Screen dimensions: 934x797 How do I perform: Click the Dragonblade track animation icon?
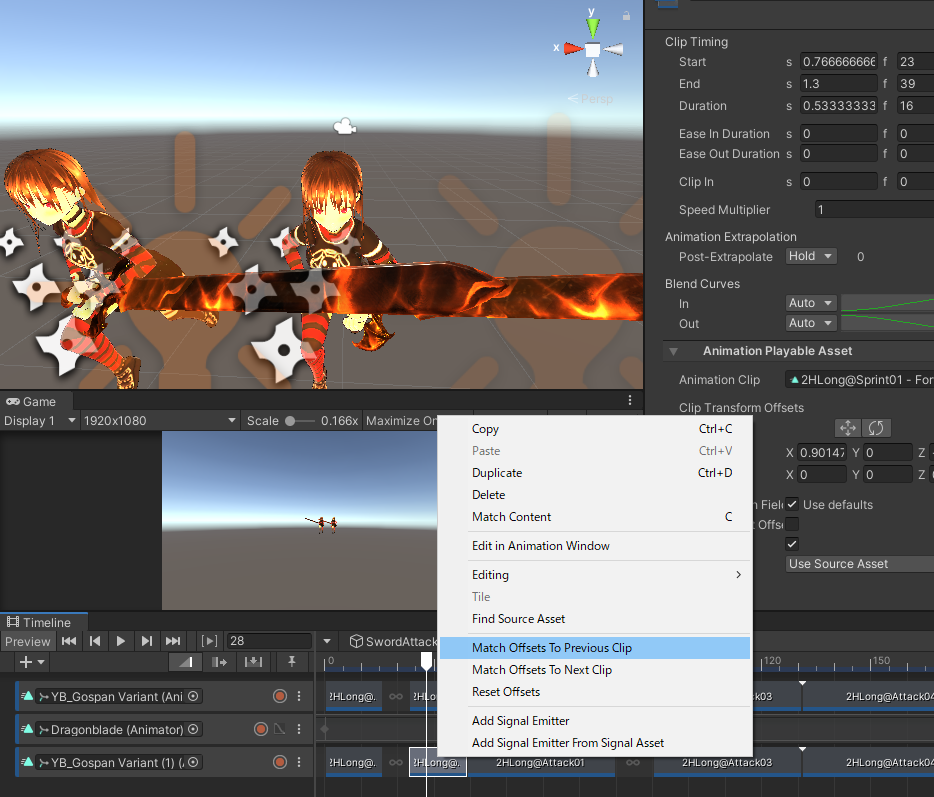click(27, 728)
